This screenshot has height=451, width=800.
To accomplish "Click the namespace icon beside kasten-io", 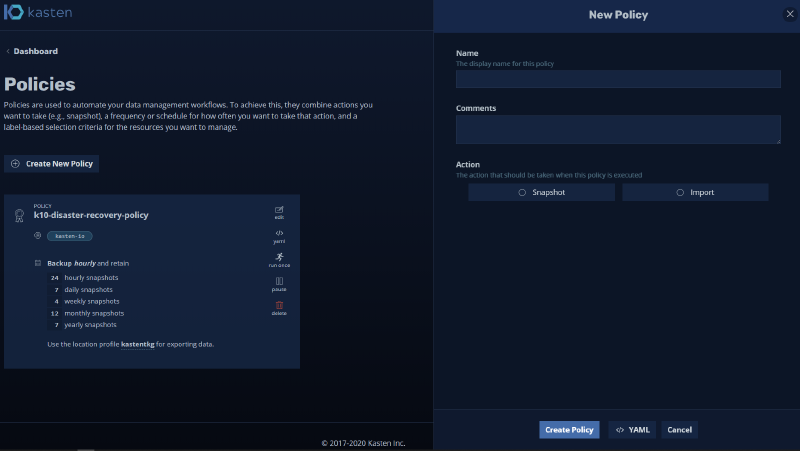I will click(x=37, y=236).
